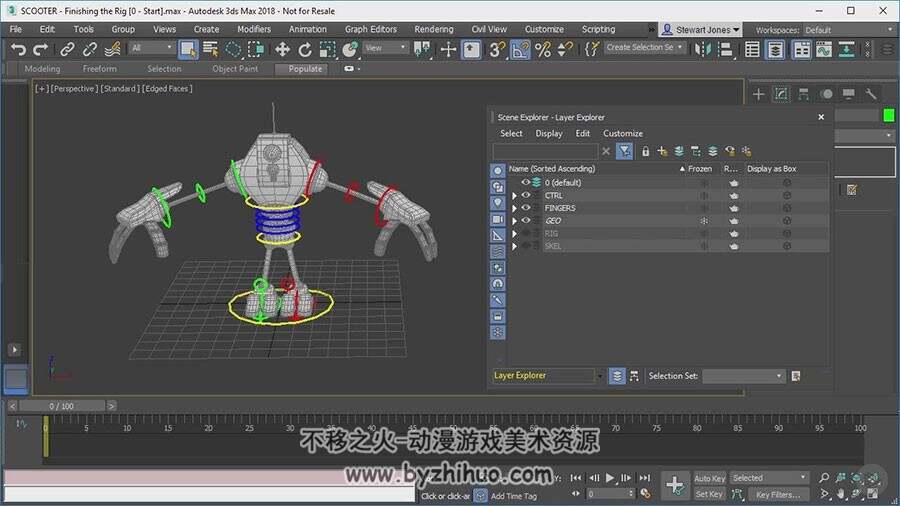
Task: Open the Key mode 'Selected' dropdown
Action: [769, 478]
